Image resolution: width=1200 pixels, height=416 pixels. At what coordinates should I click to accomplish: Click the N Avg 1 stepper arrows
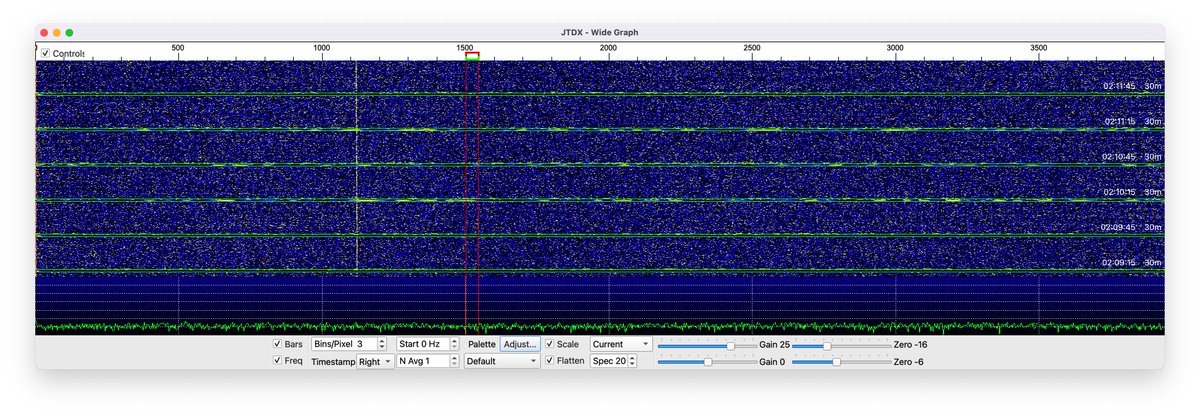point(454,361)
